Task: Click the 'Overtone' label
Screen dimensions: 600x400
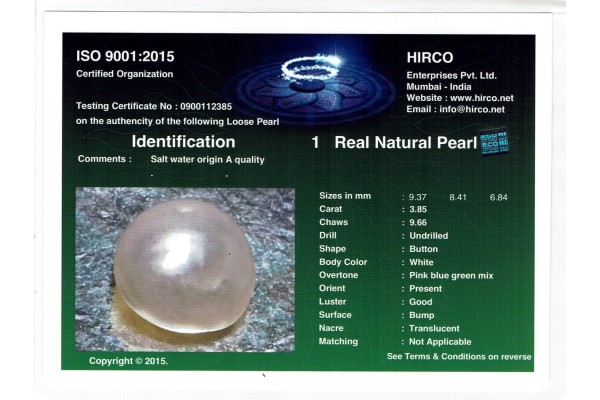Action: (338, 275)
